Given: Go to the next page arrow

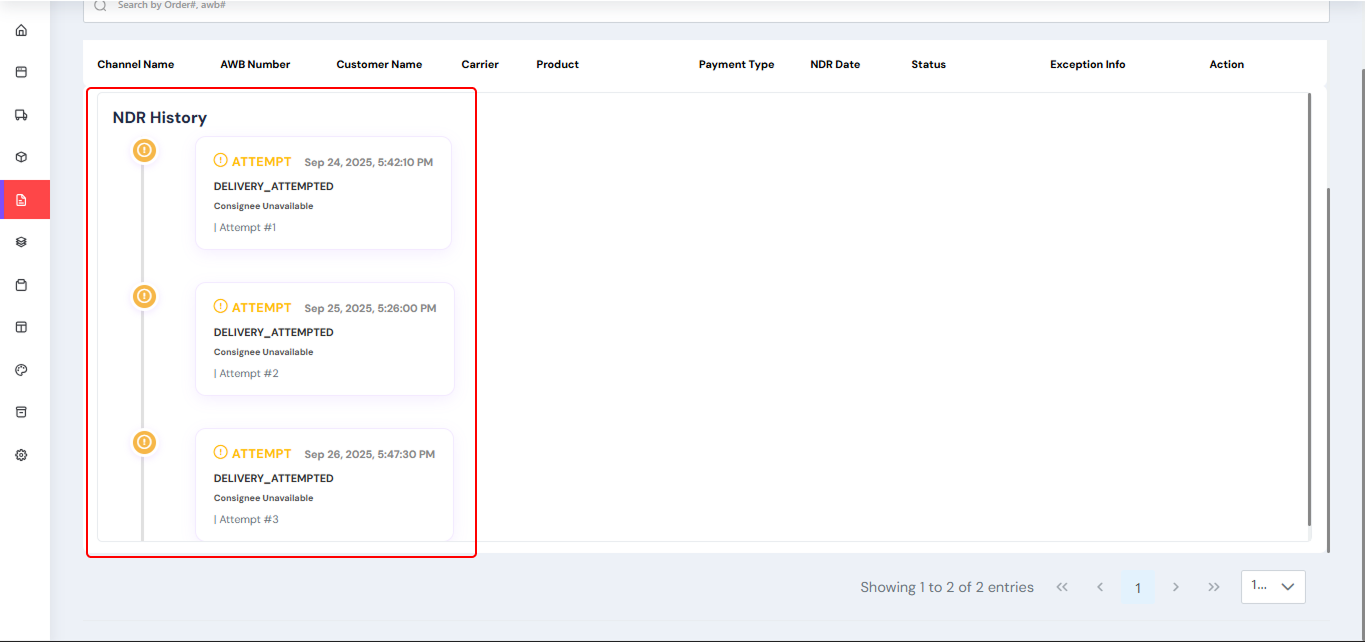Looking at the screenshot, I should pos(1176,587).
